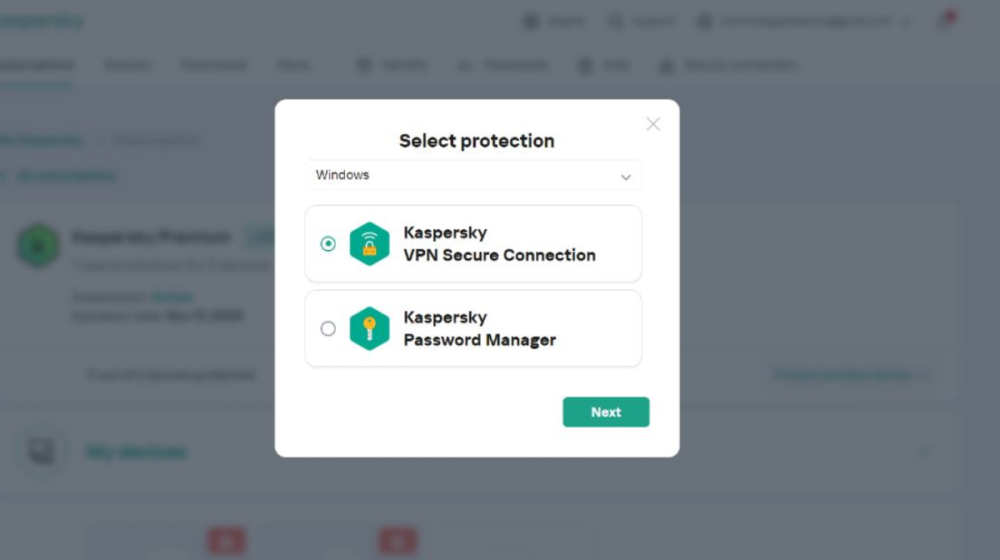Viewport: 1000px width, 560px height.
Task: Click the Kaspersky logo in header
Action: (40, 21)
